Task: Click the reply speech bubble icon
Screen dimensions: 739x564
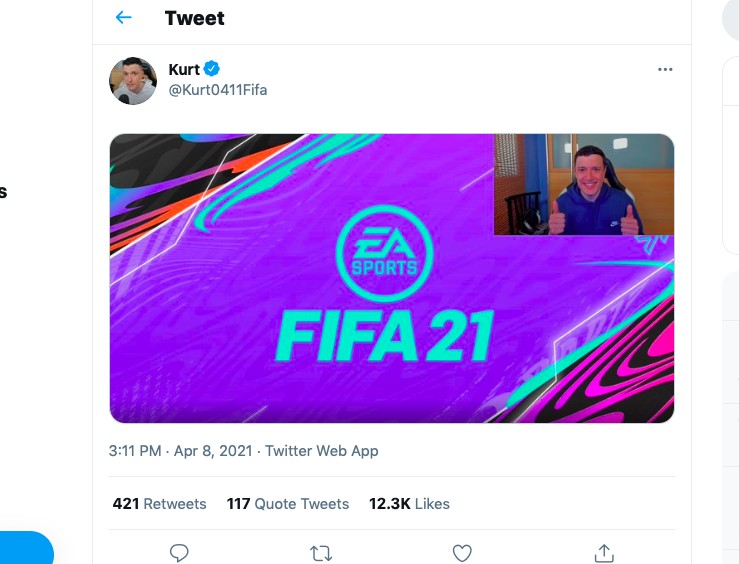Action: tap(180, 552)
